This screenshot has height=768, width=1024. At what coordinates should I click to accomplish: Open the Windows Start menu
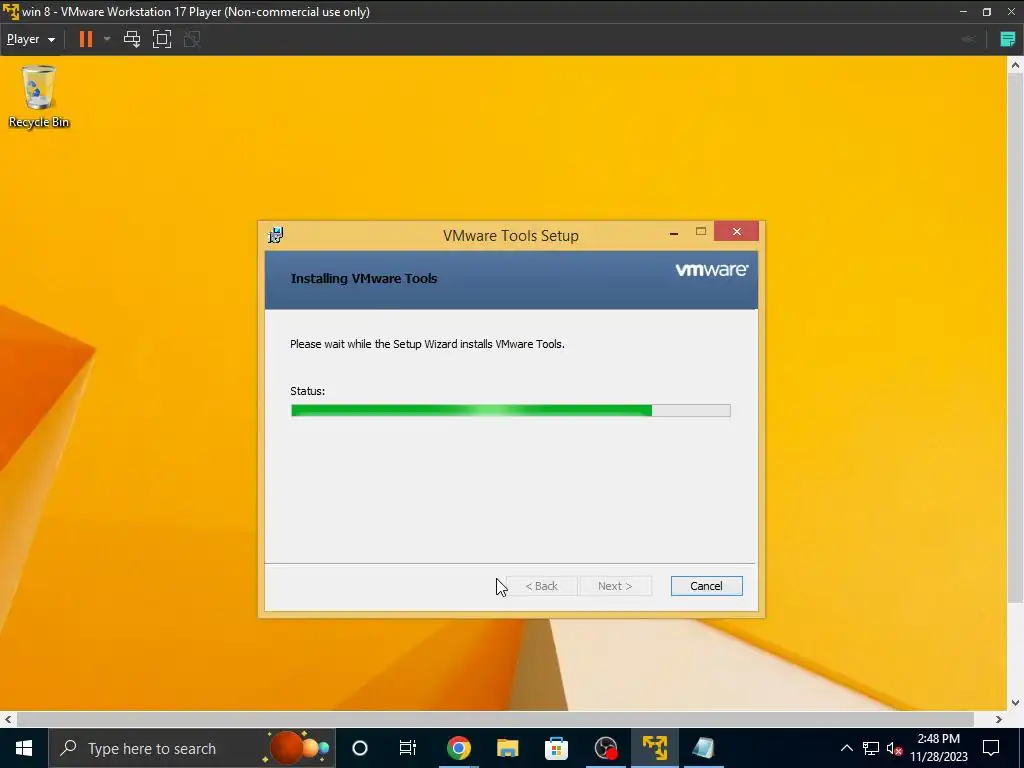(x=24, y=748)
